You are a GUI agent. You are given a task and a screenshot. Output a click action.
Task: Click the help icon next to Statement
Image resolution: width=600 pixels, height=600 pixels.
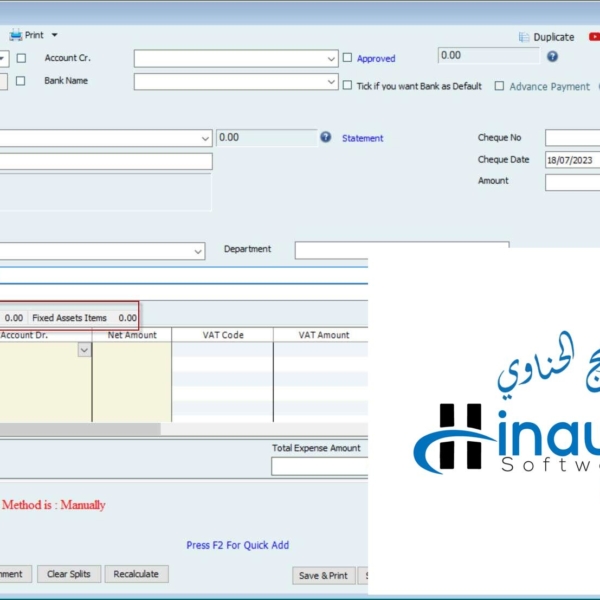point(325,138)
